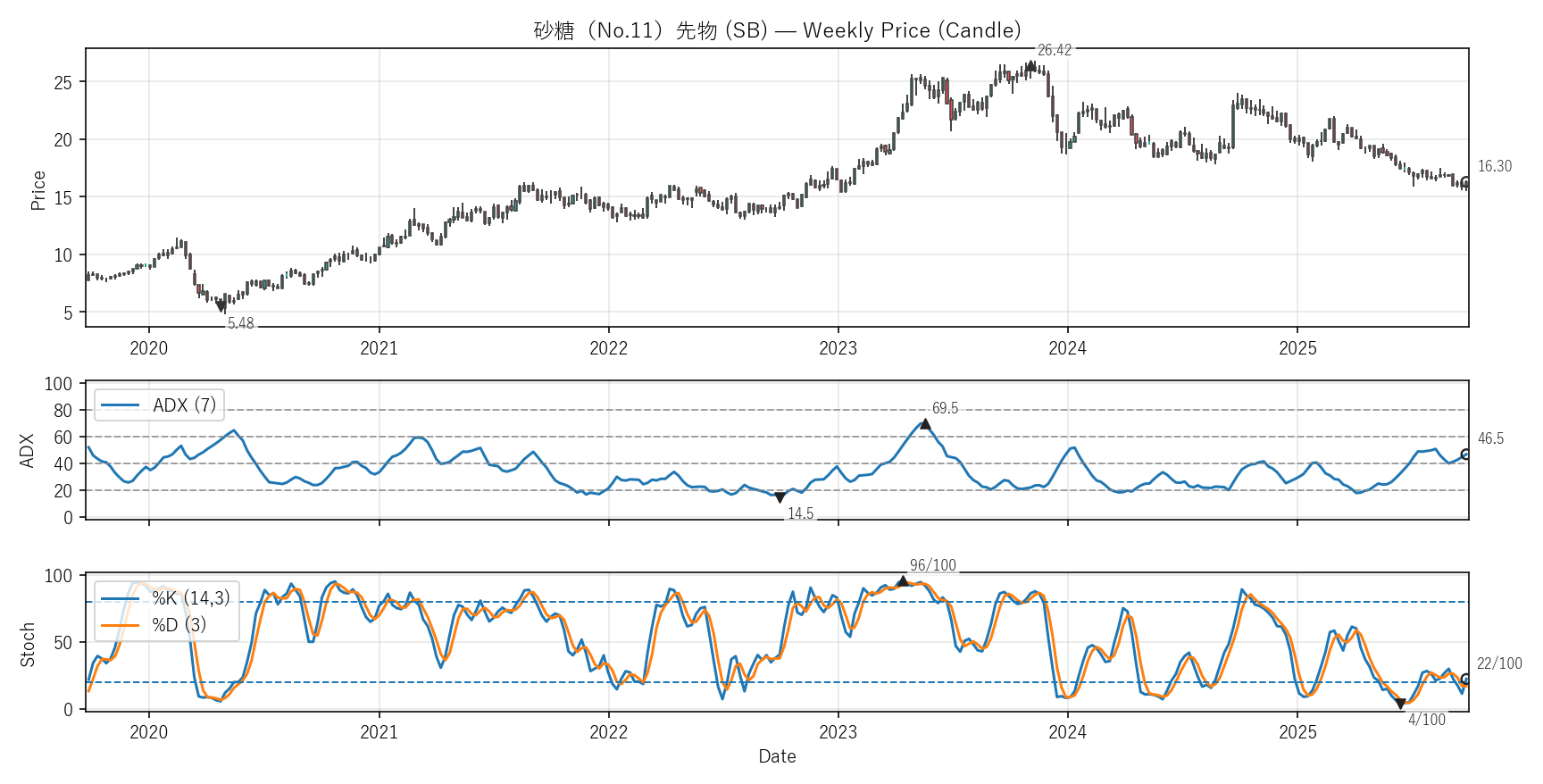Click the blue %K line swatch in legend

coord(120,598)
